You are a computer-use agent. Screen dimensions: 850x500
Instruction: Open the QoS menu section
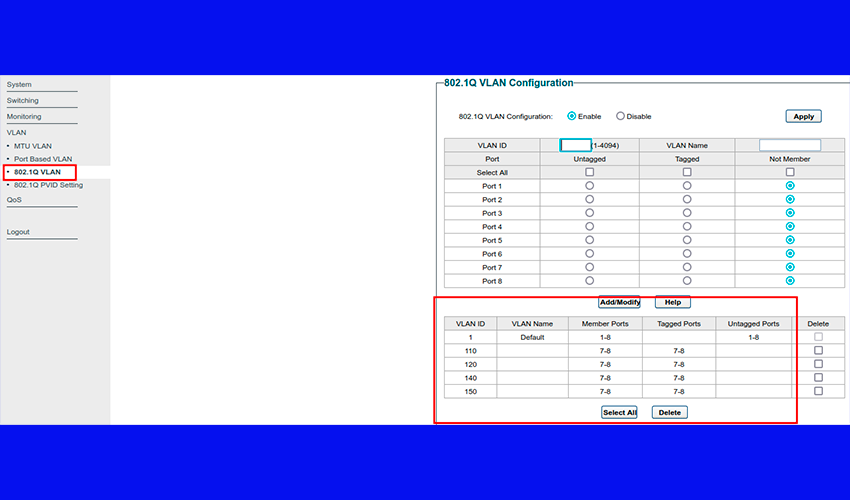14,200
